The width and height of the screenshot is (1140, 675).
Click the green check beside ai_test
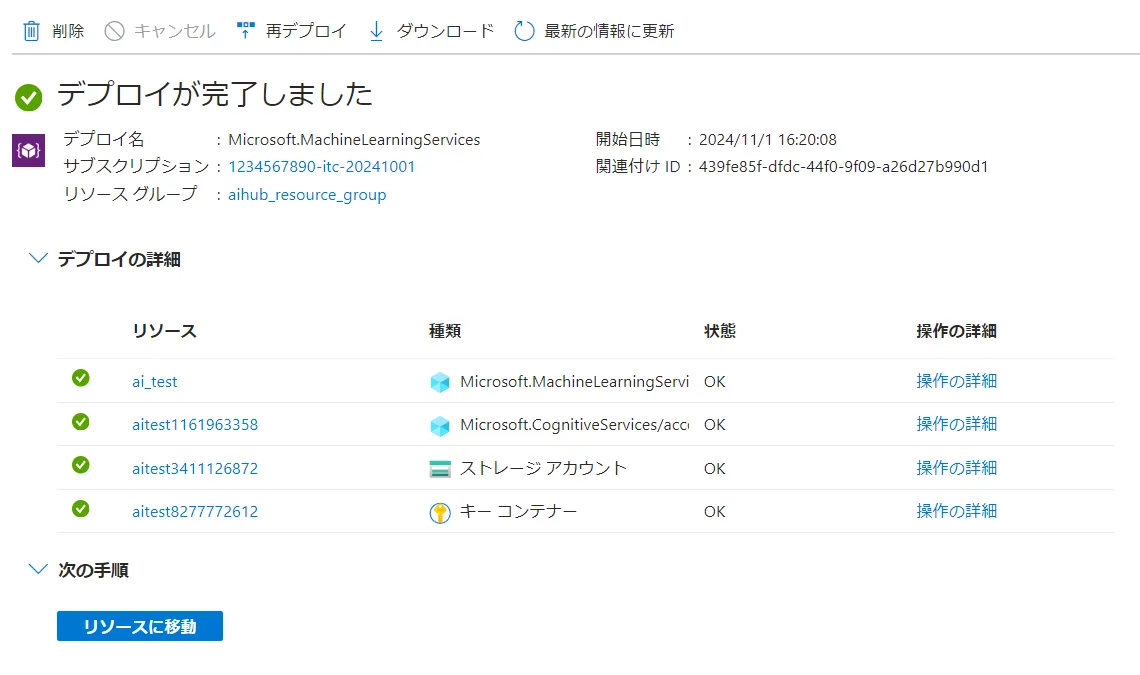tap(81, 378)
